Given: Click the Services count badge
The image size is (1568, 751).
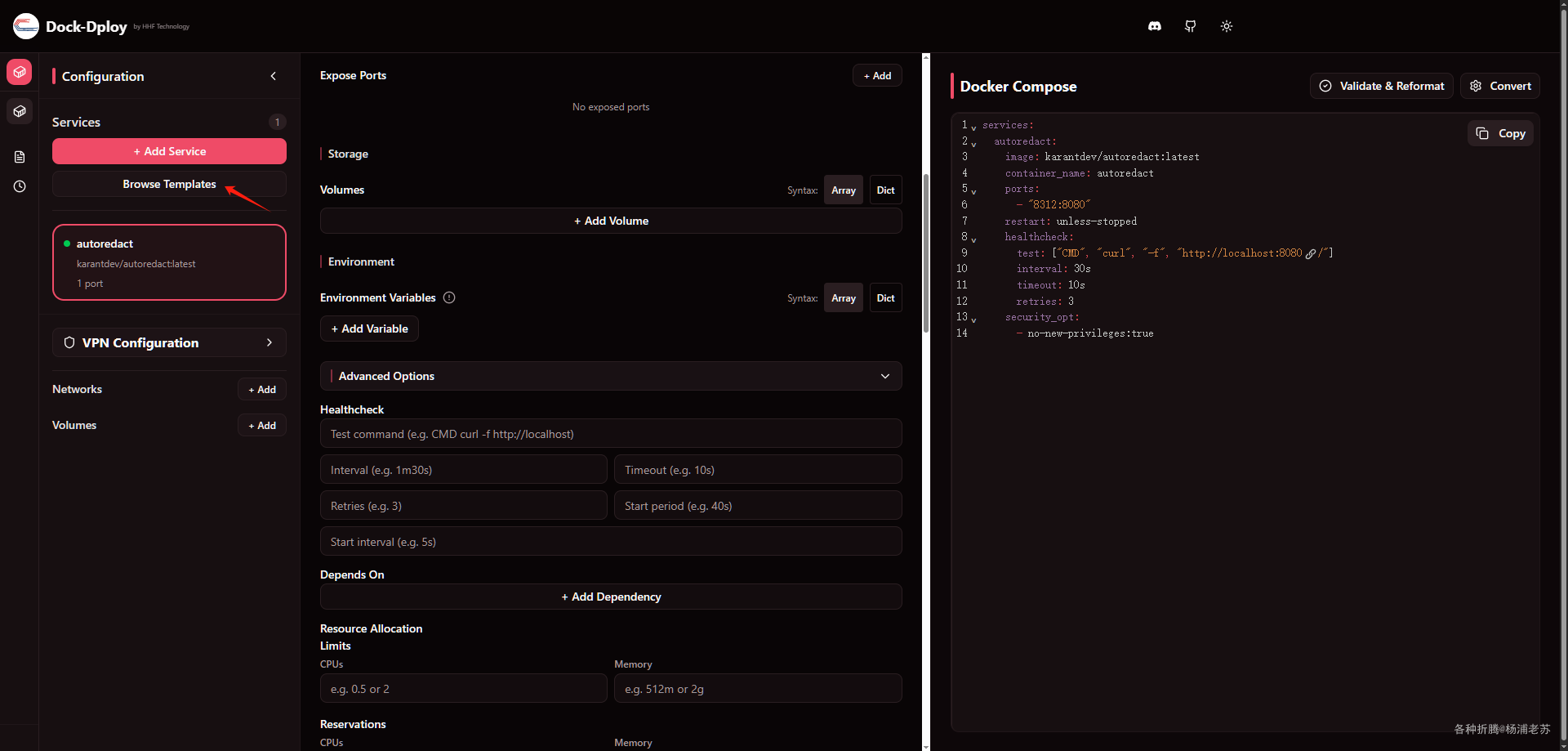Looking at the screenshot, I should 277,122.
